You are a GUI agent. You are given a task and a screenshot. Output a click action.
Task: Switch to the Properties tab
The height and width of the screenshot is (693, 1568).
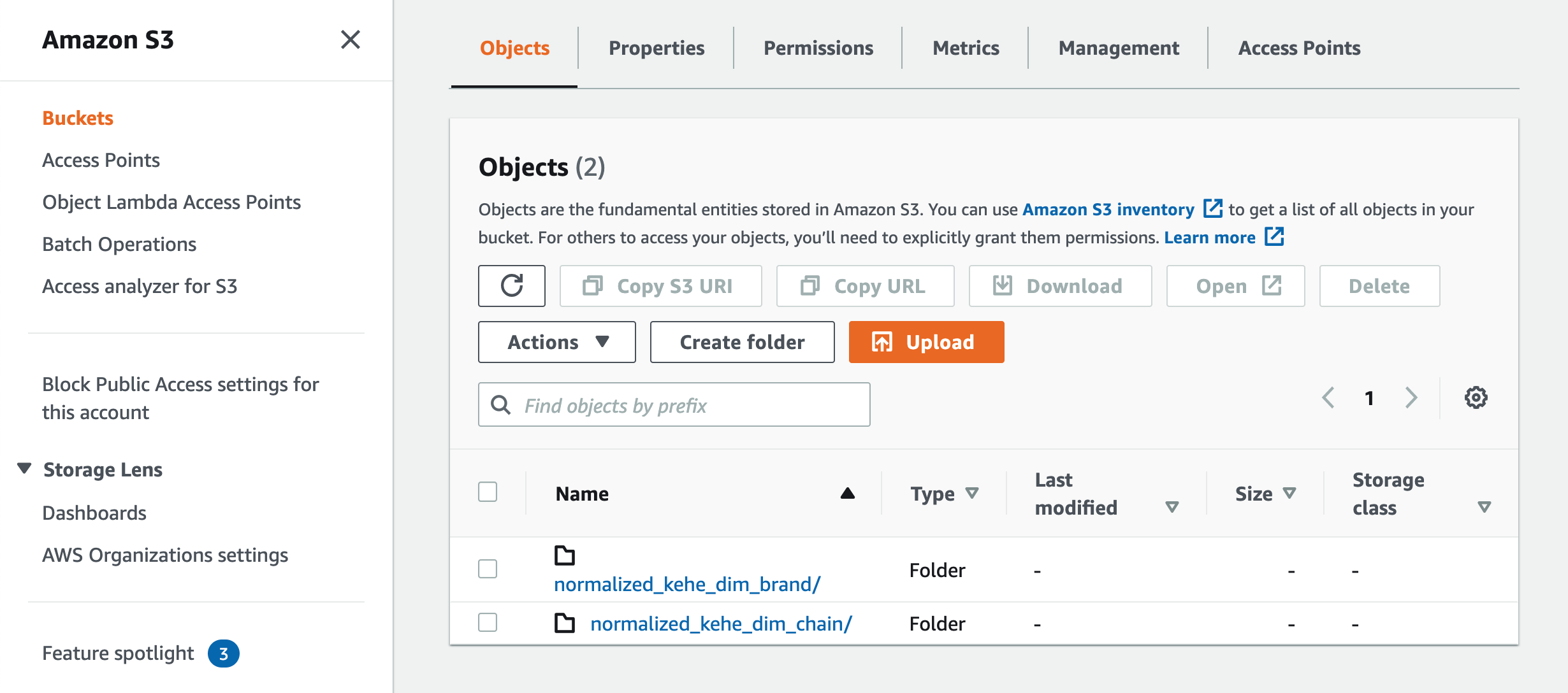[x=657, y=48]
